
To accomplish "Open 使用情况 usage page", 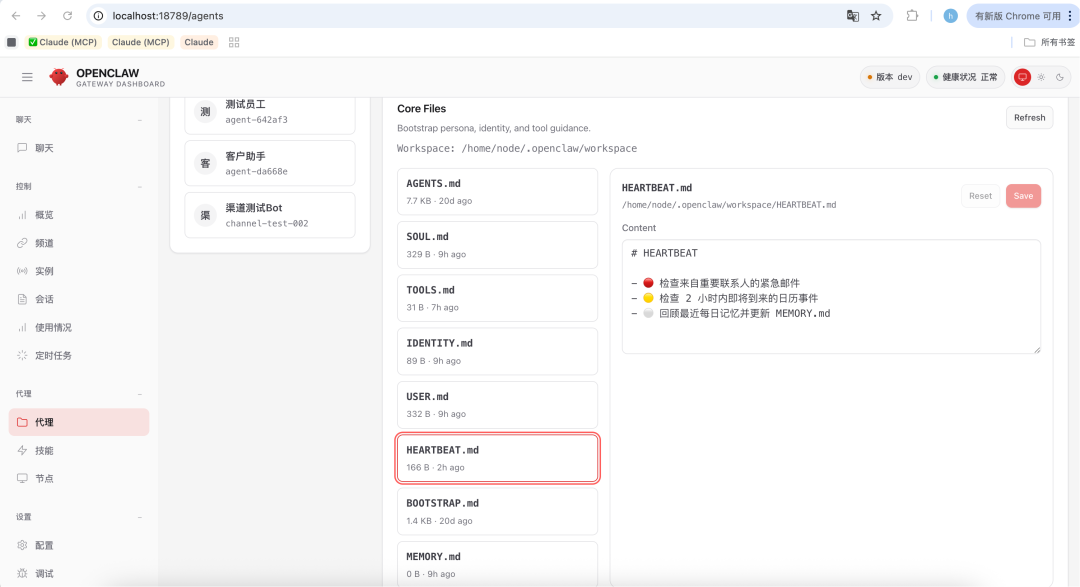I will 79,328.
